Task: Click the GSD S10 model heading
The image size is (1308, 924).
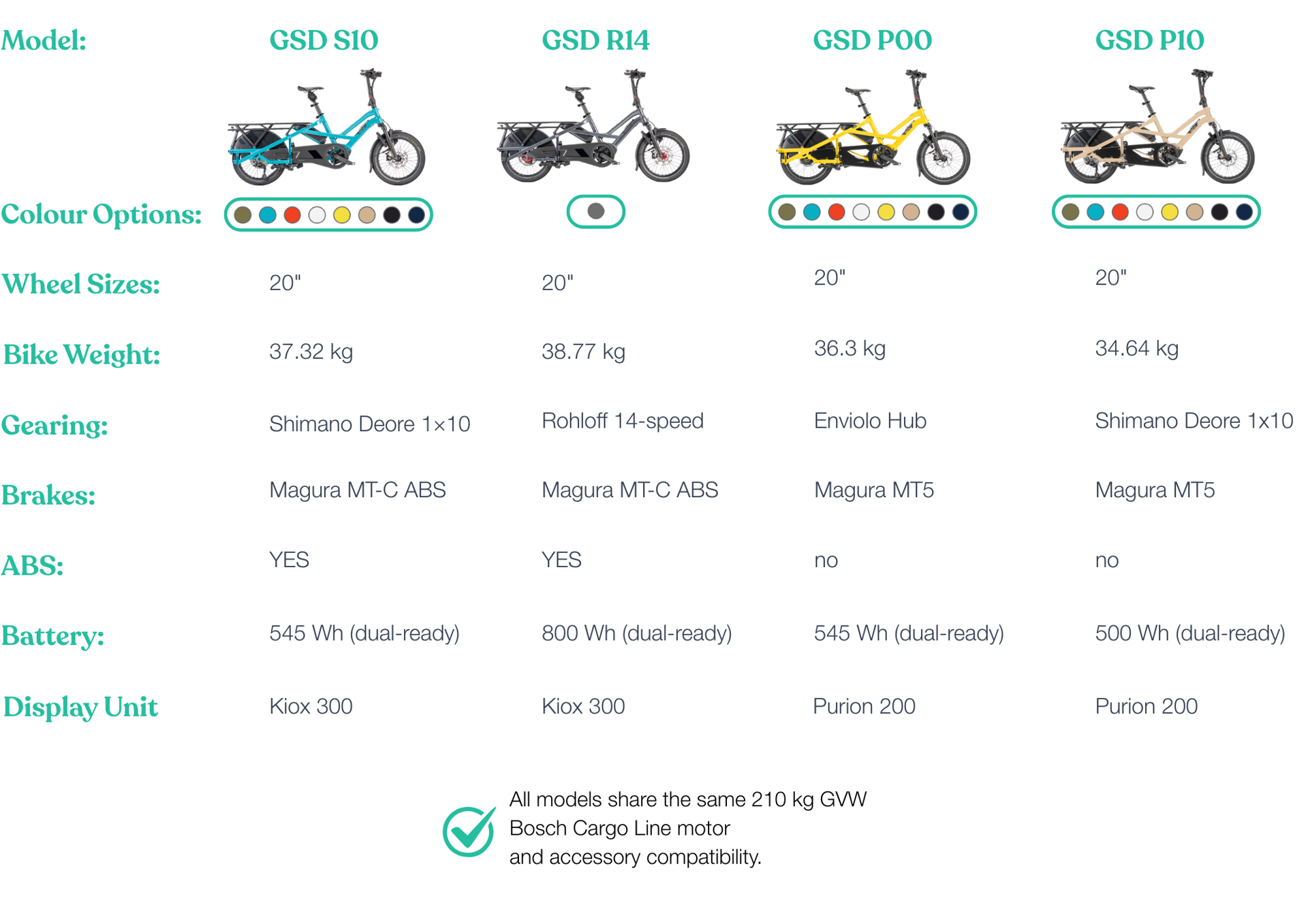Action: 324,41
